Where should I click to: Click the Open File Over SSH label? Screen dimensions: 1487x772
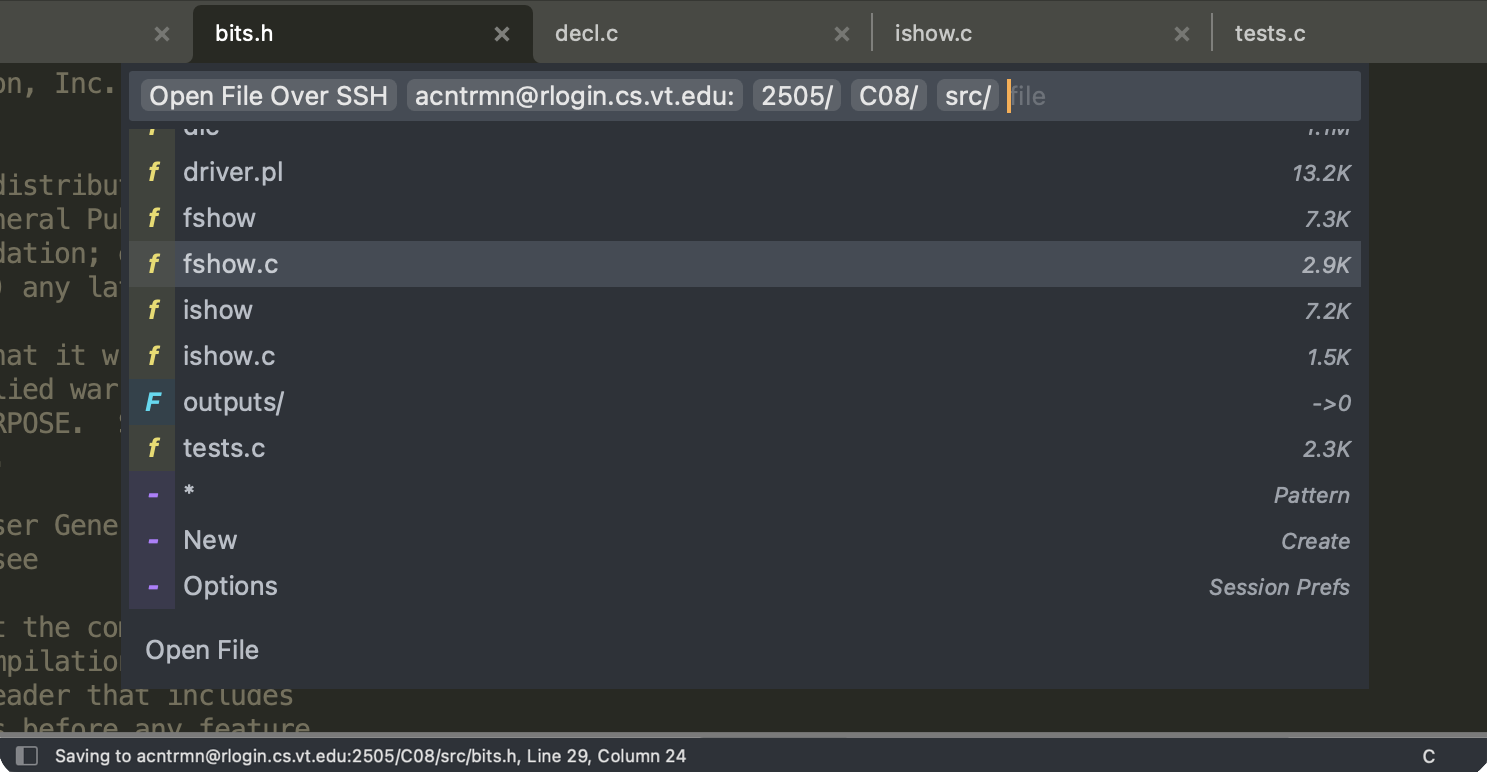268,95
